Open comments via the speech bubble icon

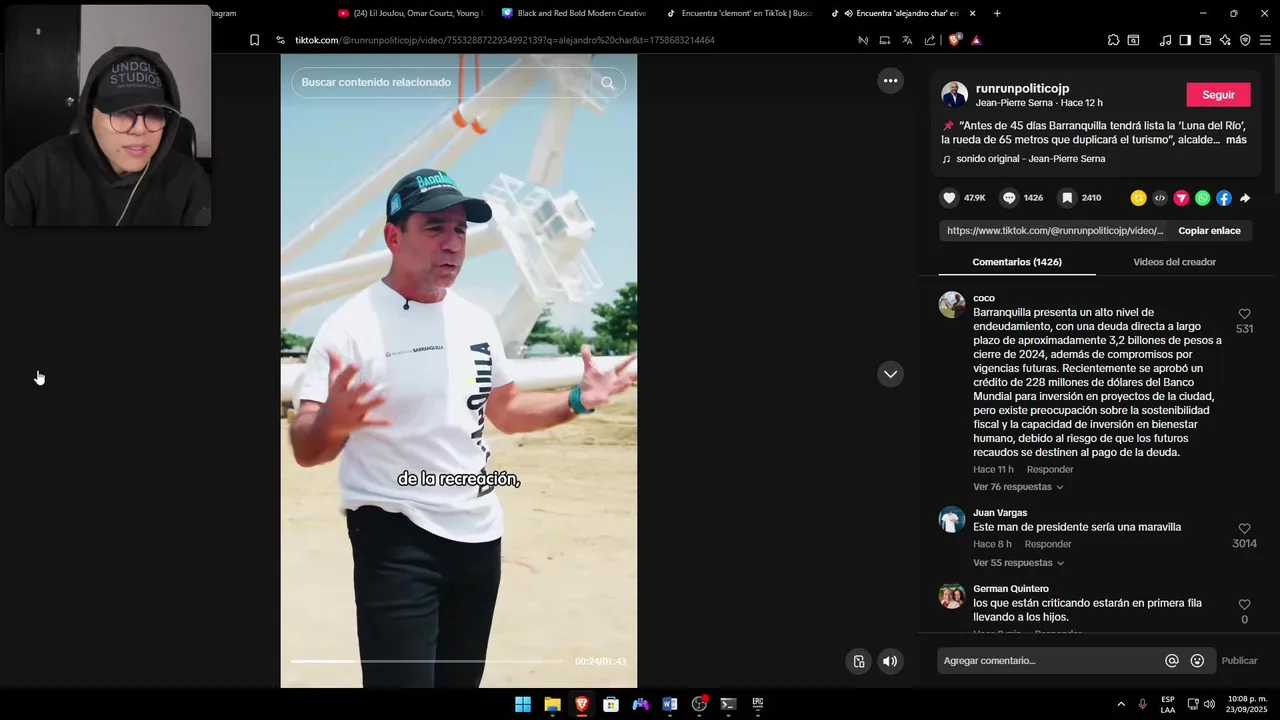click(x=1009, y=198)
